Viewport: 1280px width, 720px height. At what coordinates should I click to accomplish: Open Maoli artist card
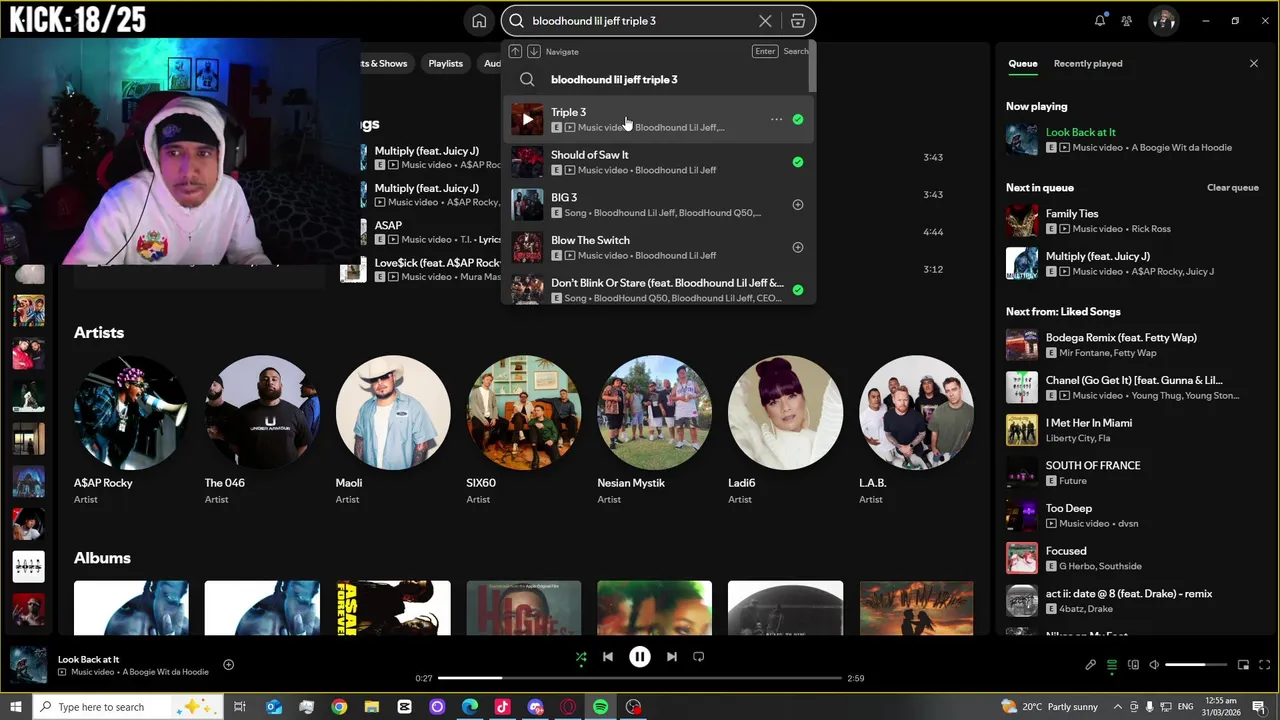click(393, 429)
